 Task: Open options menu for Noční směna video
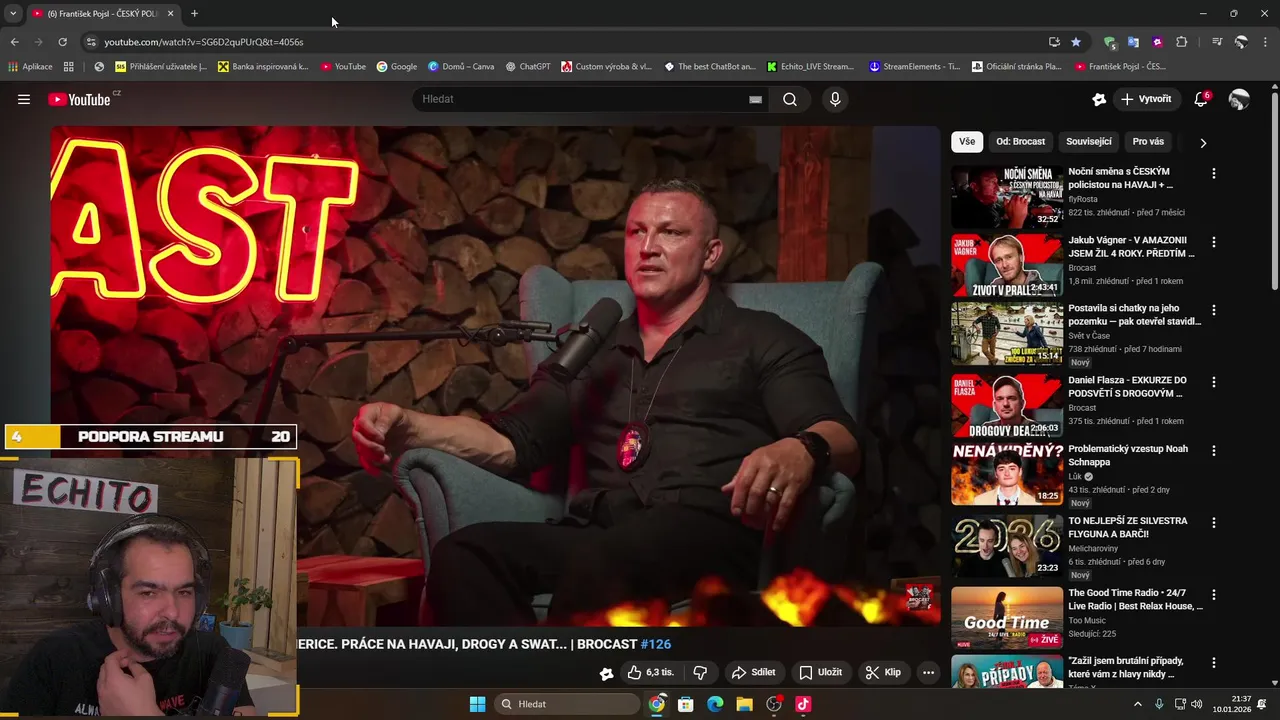[x=1214, y=173]
